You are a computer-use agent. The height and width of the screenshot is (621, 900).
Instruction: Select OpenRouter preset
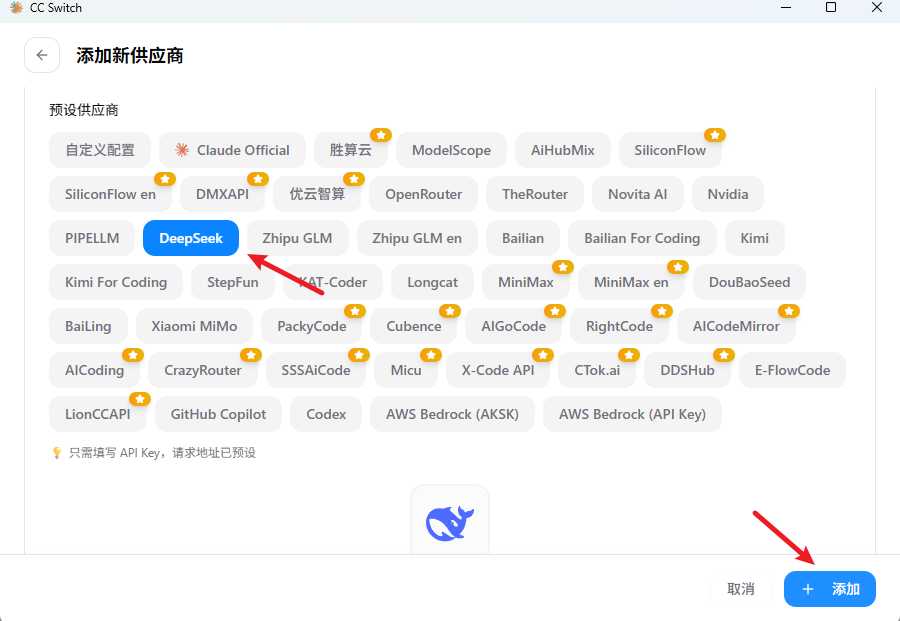click(x=424, y=195)
